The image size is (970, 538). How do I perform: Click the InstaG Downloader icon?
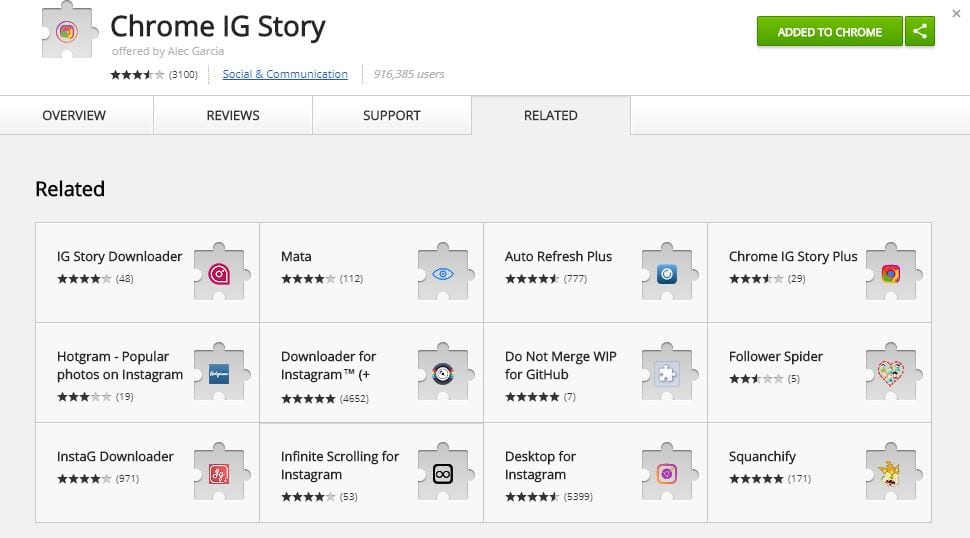tap(221, 472)
